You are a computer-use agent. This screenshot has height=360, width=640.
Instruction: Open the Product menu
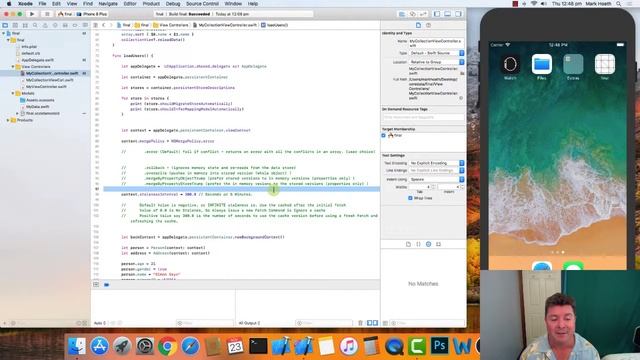click(x=151, y=4)
